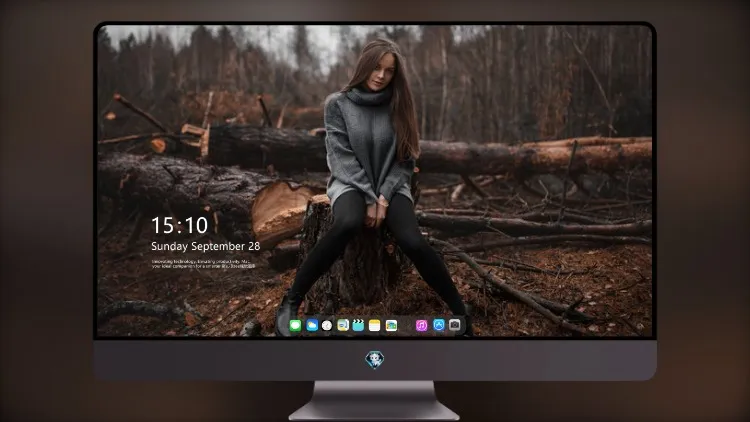
Task: Open the Clock app in dock
Action: point(327,326)
